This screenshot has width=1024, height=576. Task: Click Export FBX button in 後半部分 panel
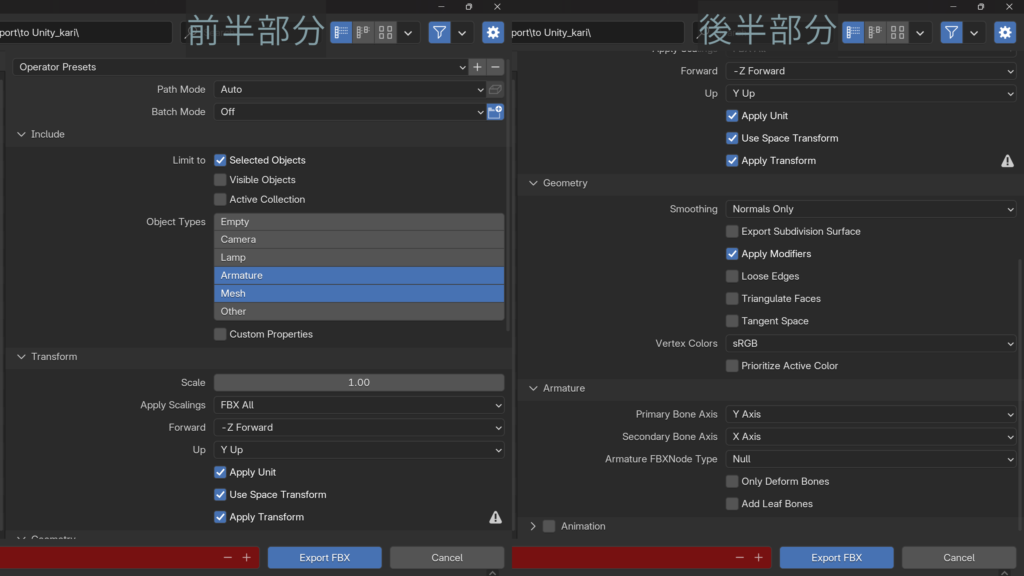[x=836, y=558]
